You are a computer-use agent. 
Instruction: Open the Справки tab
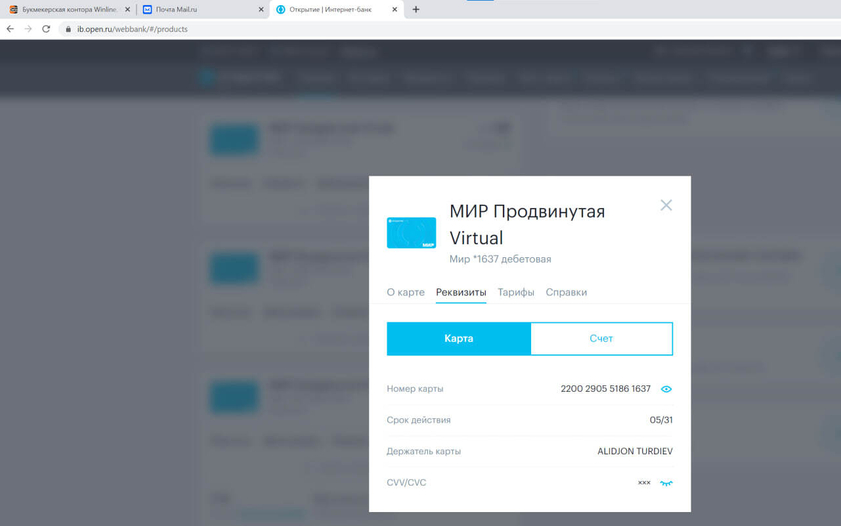(x=566, y=292)
